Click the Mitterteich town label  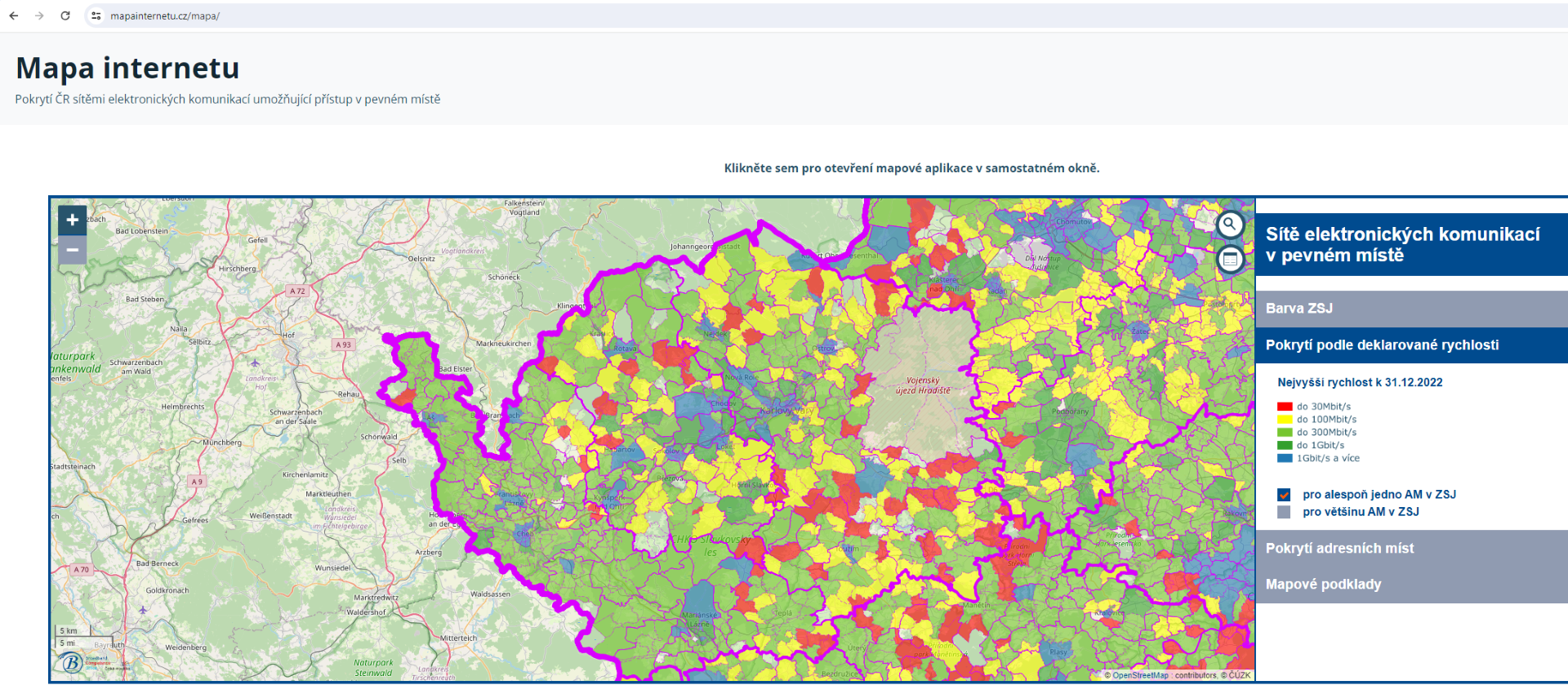[x=458, y=638]
